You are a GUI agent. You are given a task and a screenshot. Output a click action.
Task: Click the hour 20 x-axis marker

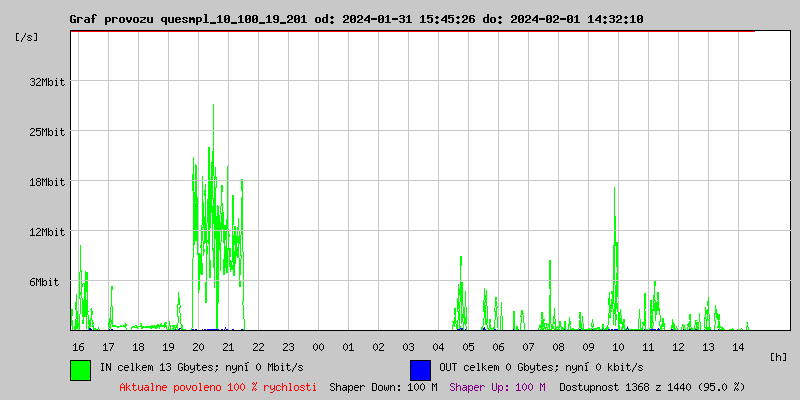coord(198,347)
